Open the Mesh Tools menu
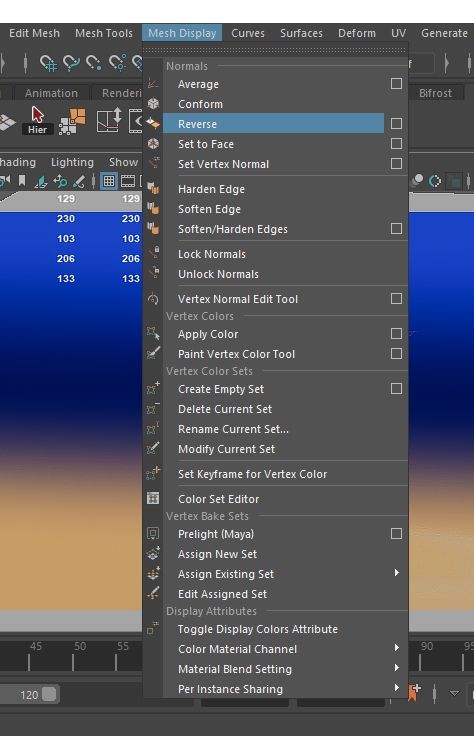Viewport: 474px width, 736px height. pos(104,33)
